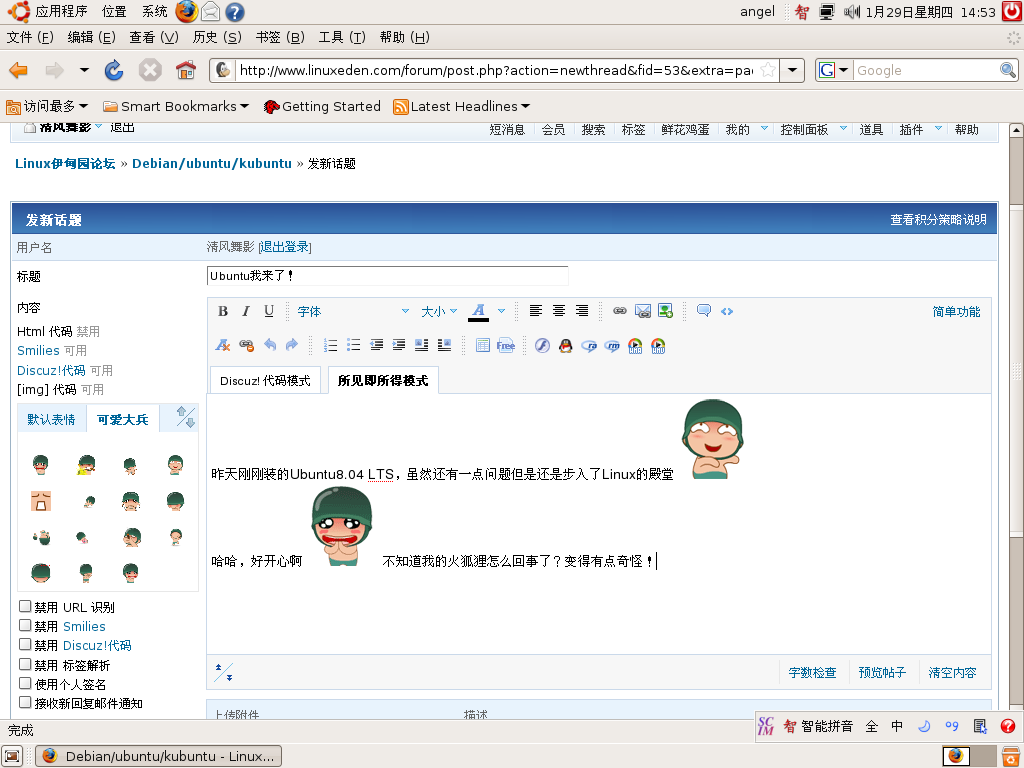
Task: Insert a QQ penguin contact
Action: 566,345
